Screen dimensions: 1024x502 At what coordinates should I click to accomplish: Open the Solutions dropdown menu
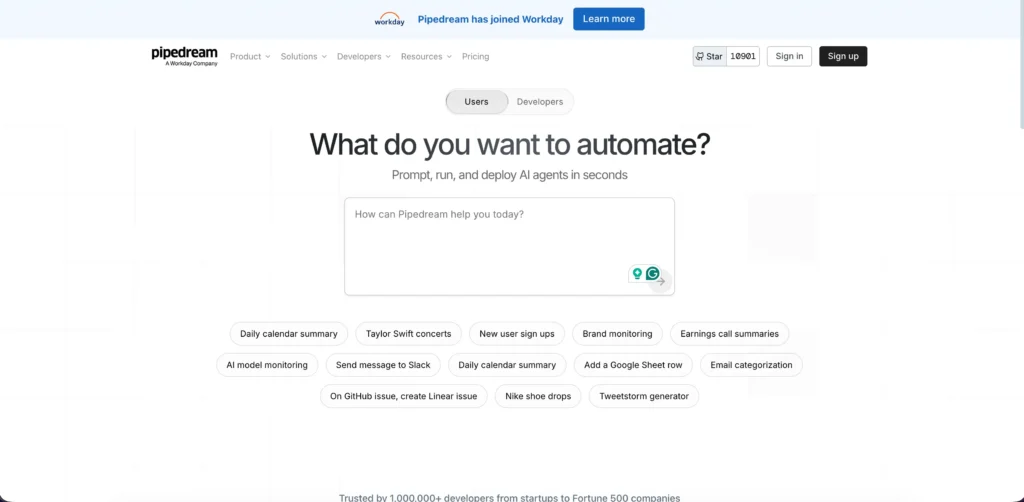click(x=304, y=57)
